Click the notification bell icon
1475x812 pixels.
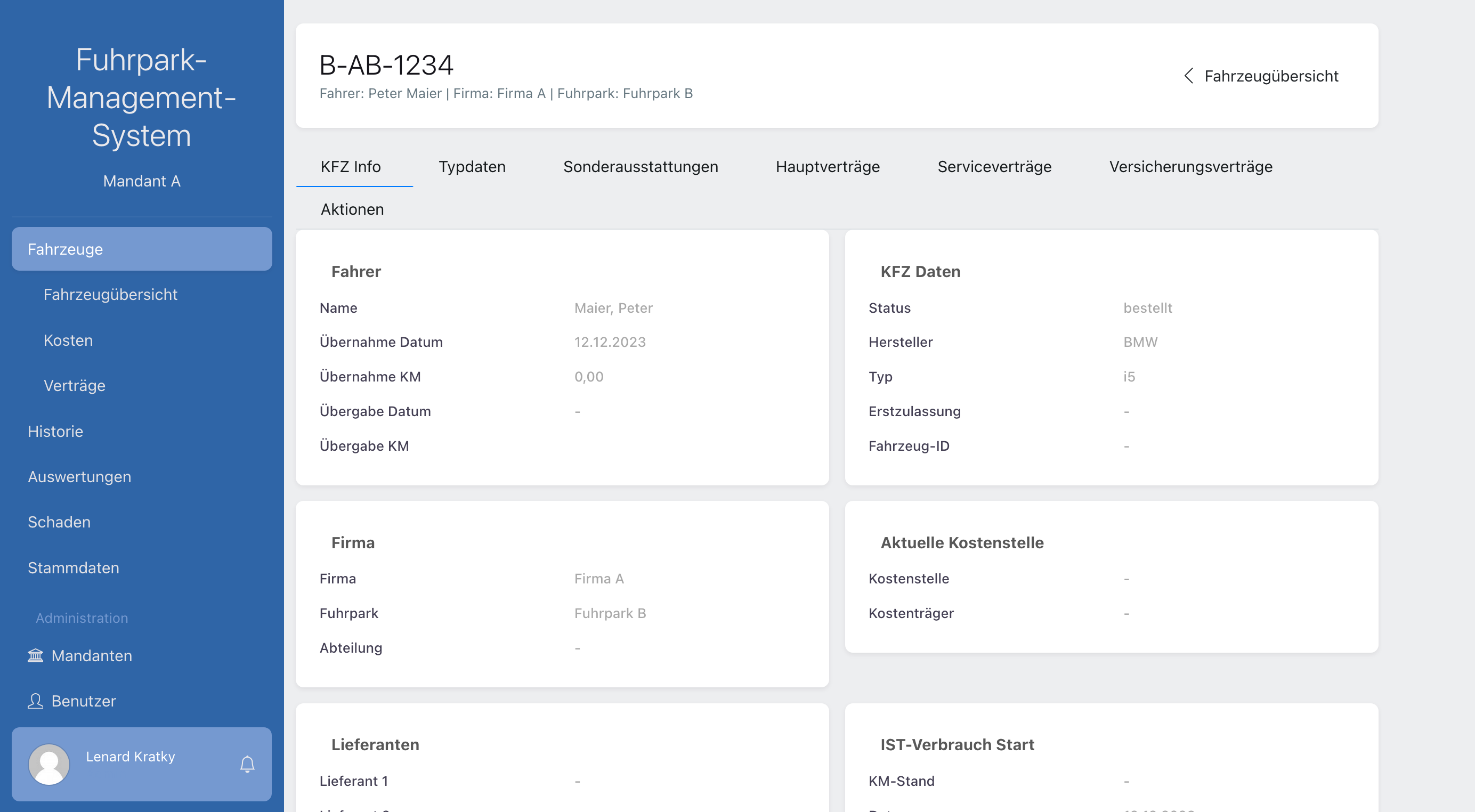(x=247, y=764)
